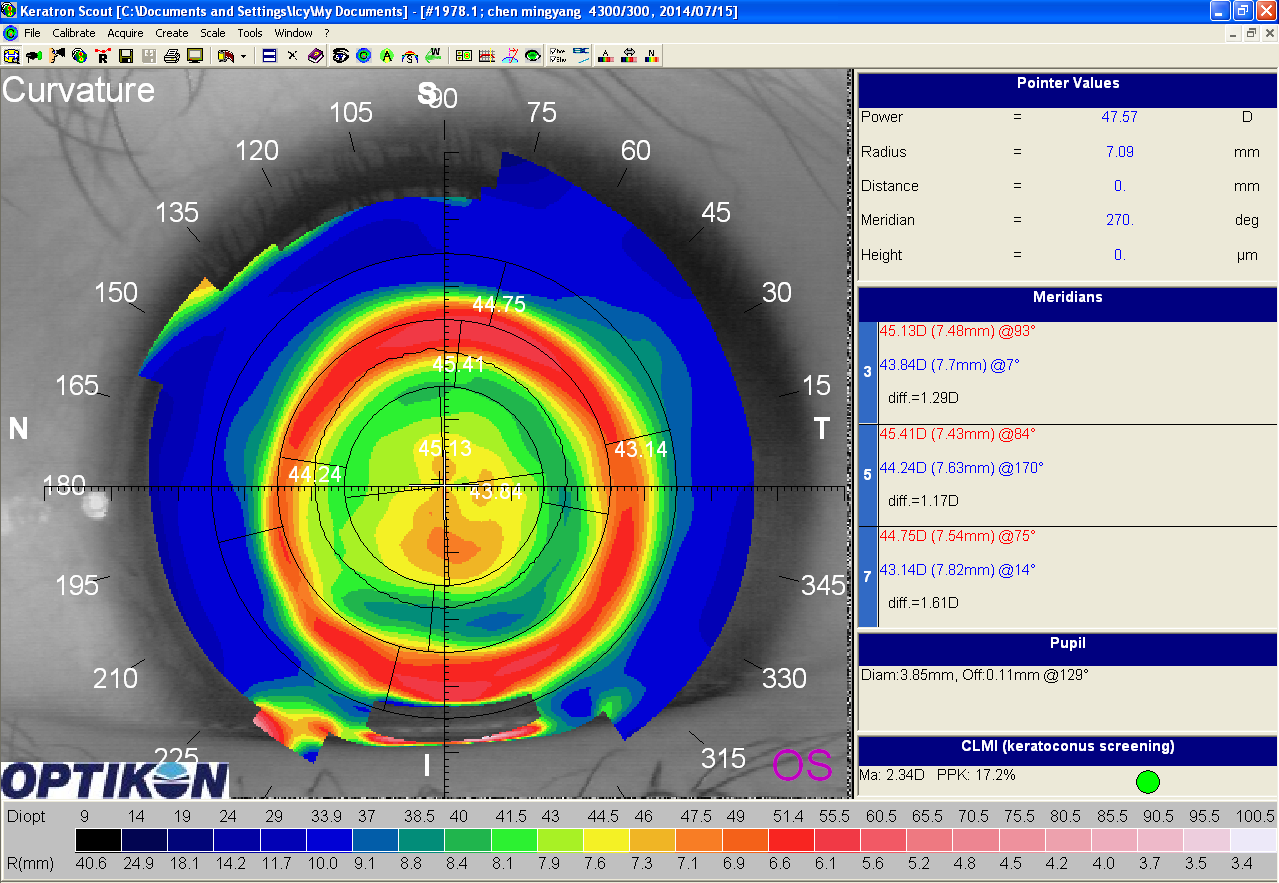Expand the dropdown arrow beside the map icon
This screenshot has width=1279, height=883.
243,56
